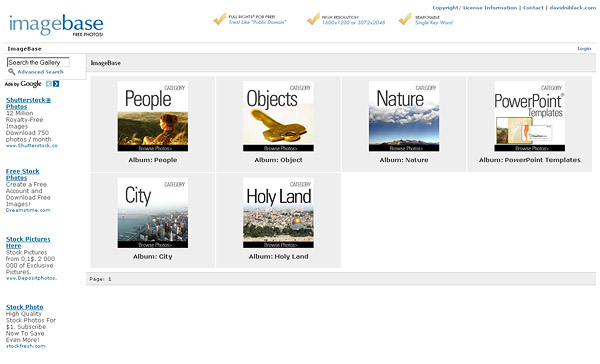Open the People category thumbnail

click(153, 116)
